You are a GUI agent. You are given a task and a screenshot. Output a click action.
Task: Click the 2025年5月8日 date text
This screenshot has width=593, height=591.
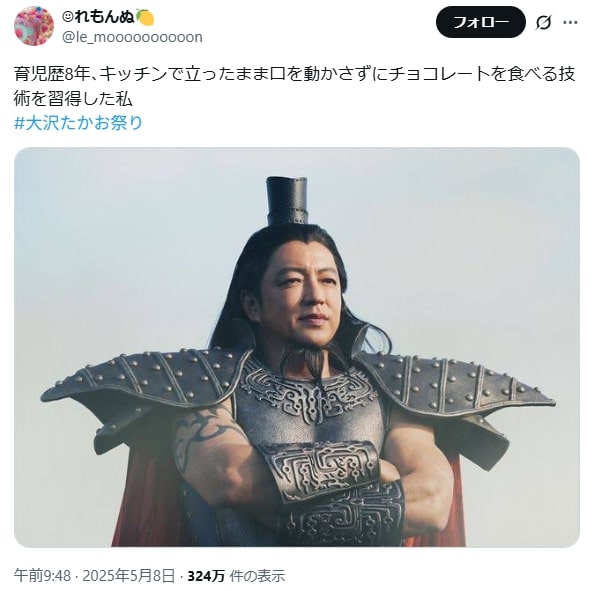tap(129, 576)
